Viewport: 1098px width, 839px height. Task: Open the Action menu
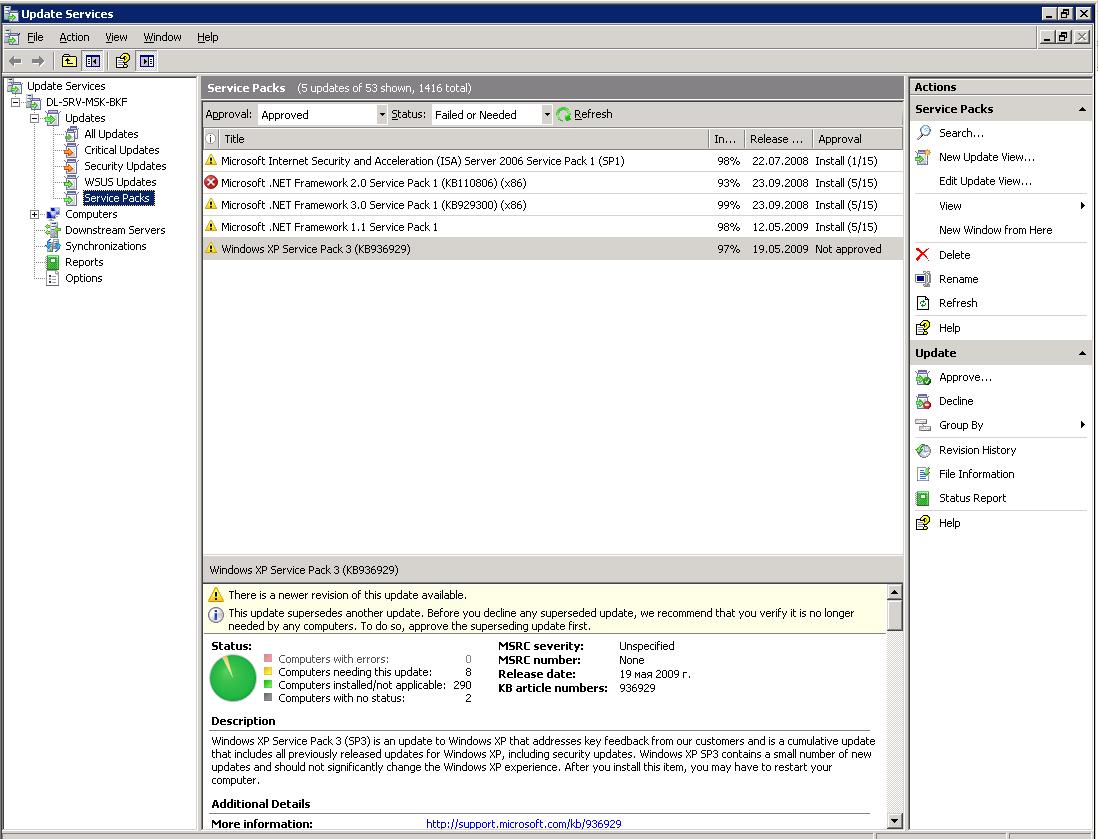pyautogui.click(x=74, y=37)
